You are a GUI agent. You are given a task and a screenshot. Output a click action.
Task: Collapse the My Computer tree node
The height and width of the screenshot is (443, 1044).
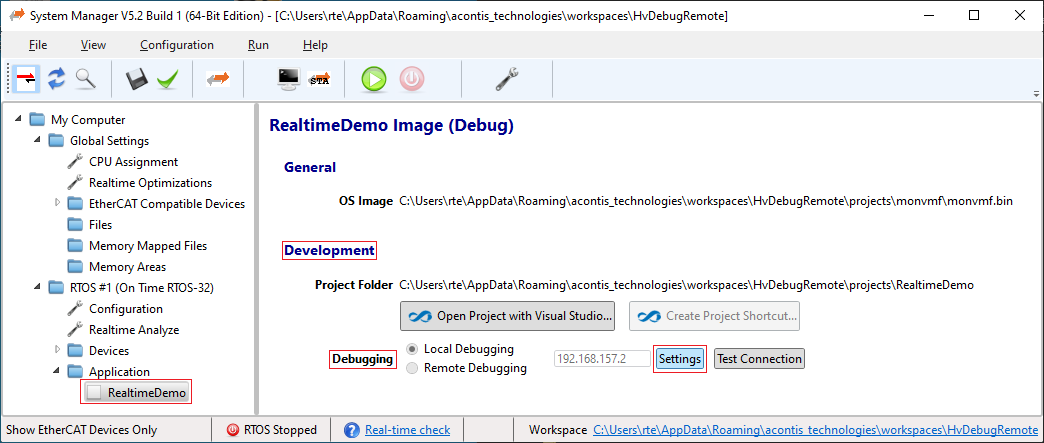[17, 120]
